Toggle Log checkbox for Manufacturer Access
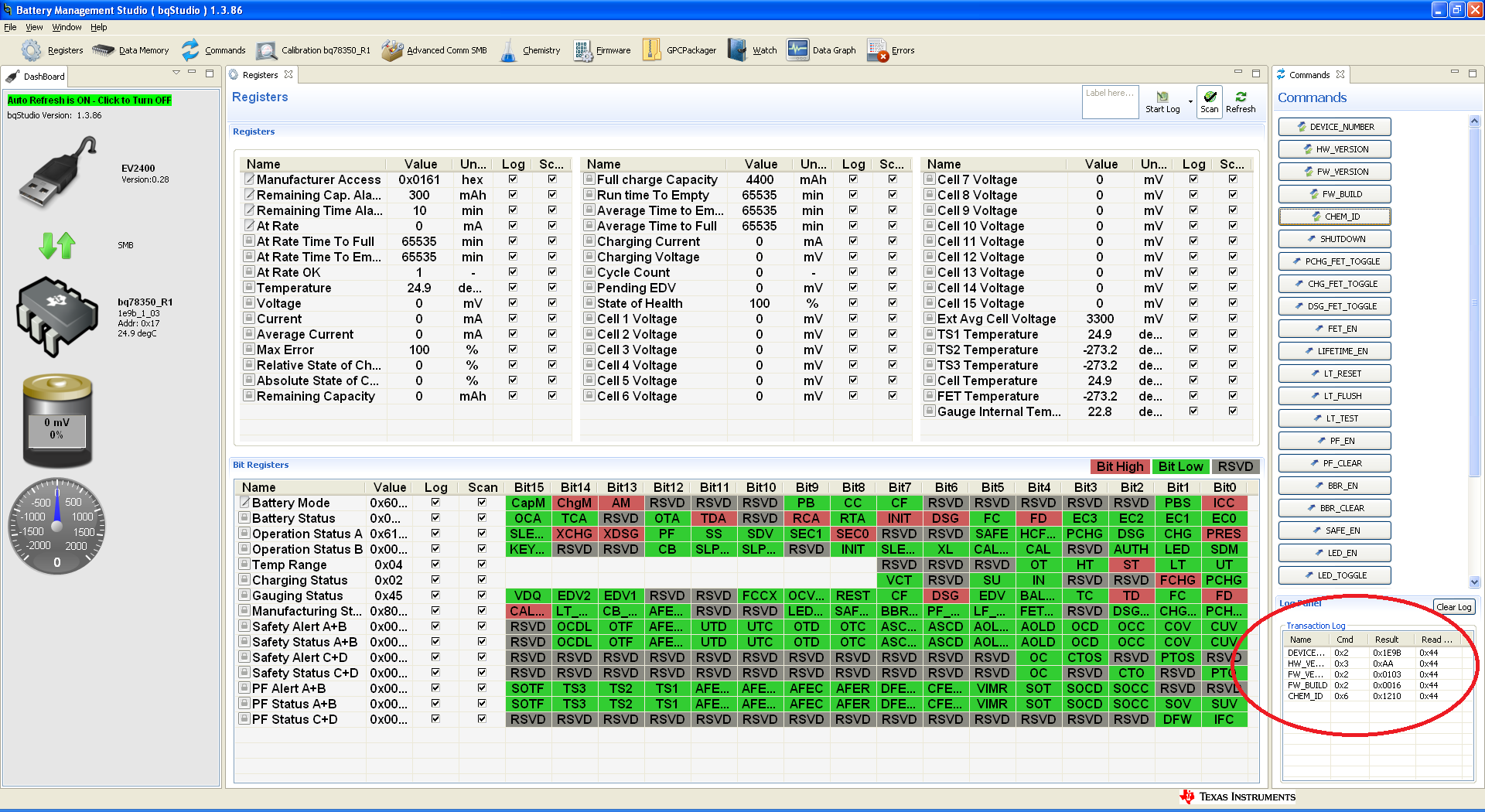 click(x=513, y=179)
